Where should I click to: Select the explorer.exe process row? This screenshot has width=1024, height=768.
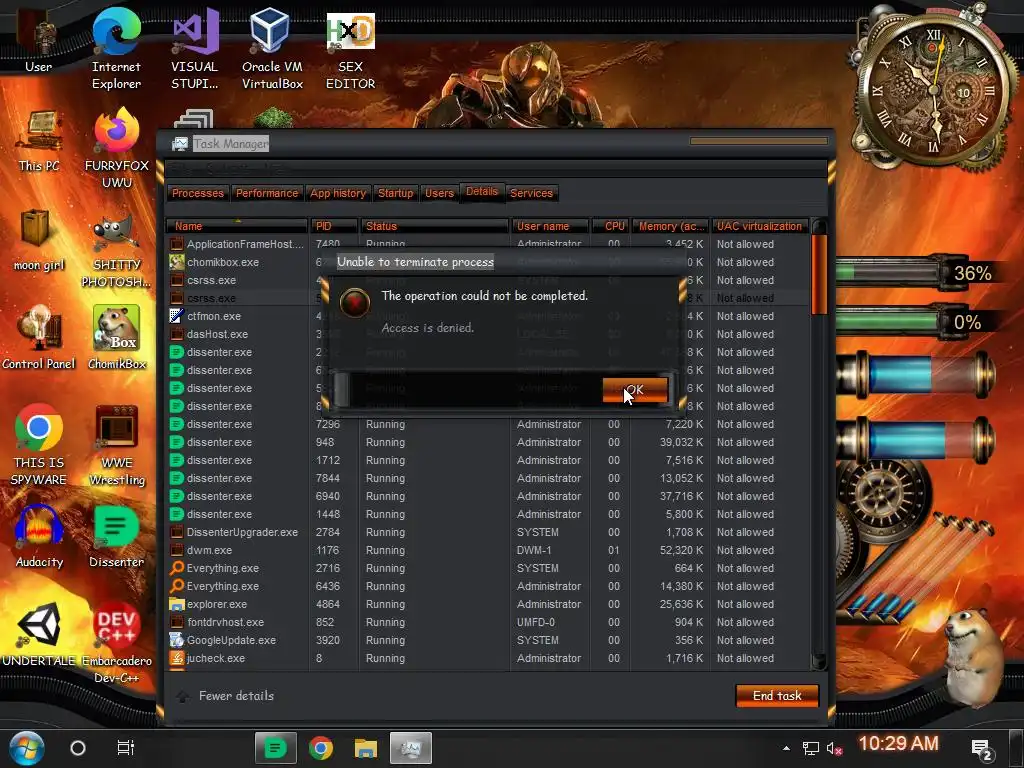(x=488, y=605)
